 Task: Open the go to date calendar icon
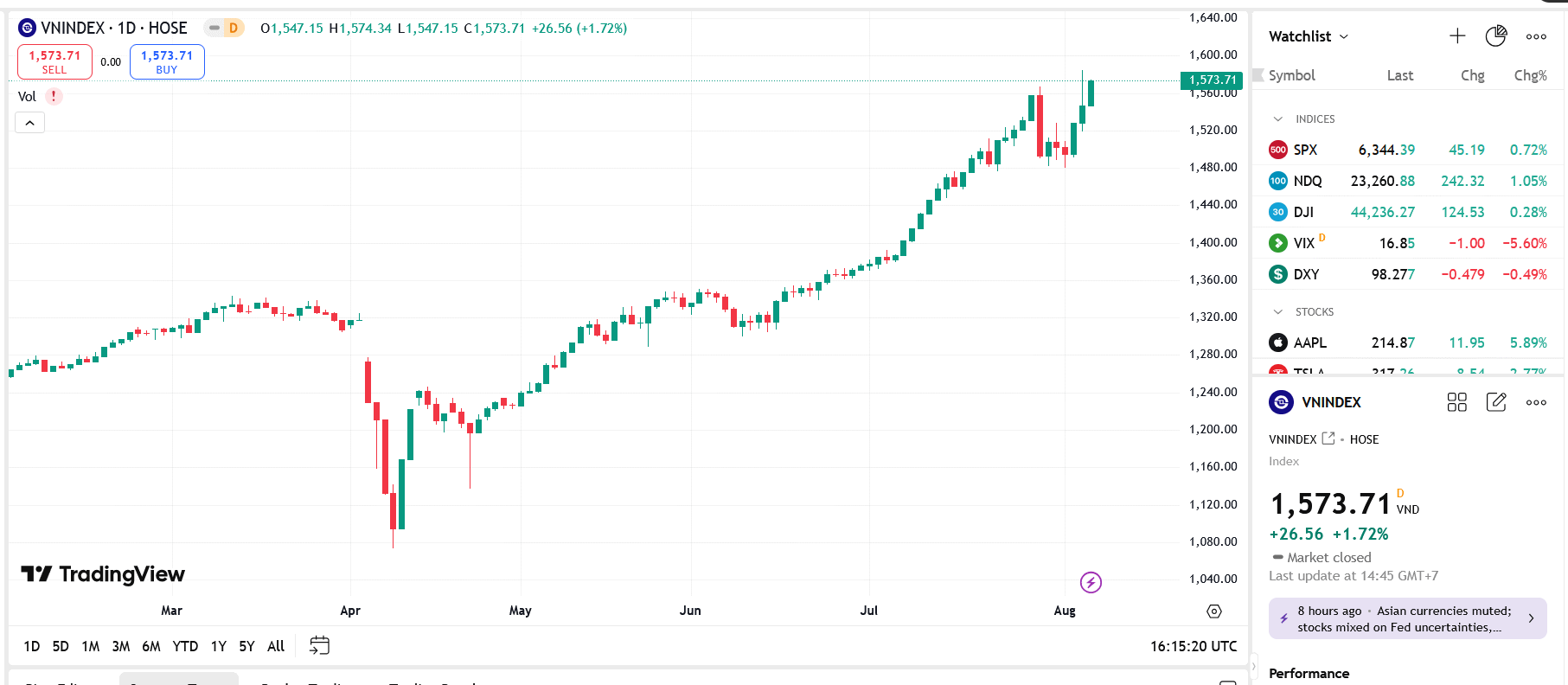(319, 646)
